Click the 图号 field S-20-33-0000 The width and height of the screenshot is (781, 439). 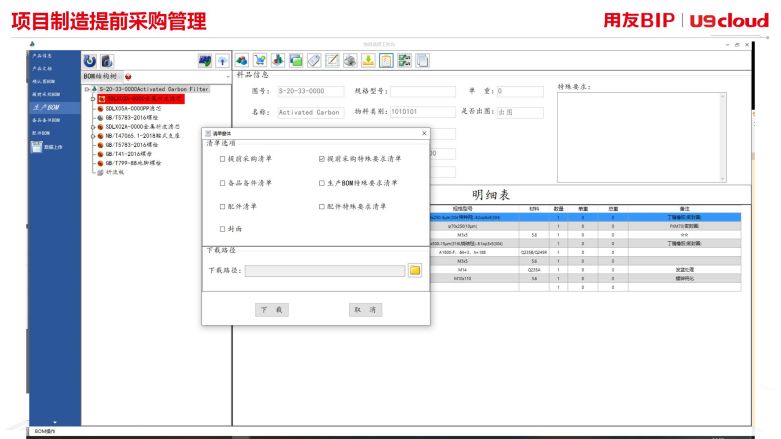[x=311, y=91]
